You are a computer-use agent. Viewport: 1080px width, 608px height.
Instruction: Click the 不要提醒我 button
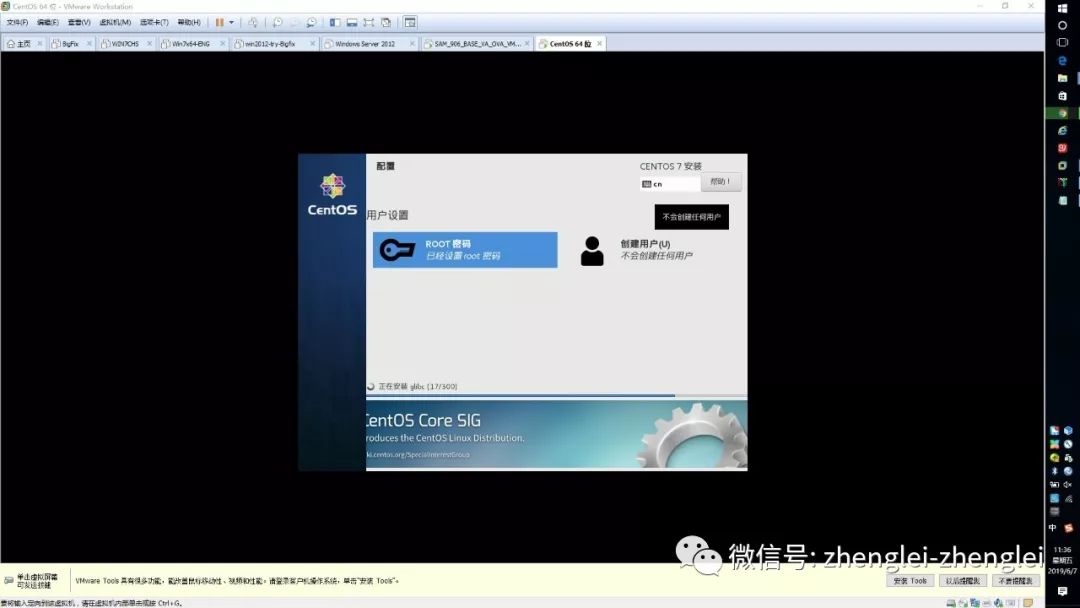(x=1015, y=581)
